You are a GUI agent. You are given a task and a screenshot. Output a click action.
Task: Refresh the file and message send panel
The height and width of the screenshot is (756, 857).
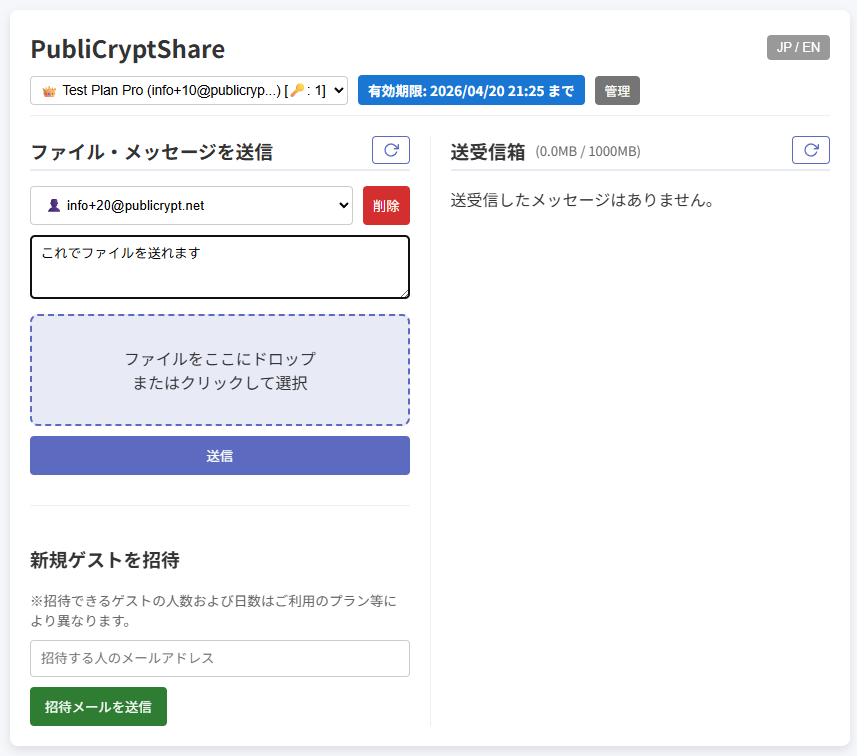[x=391, y=150]
